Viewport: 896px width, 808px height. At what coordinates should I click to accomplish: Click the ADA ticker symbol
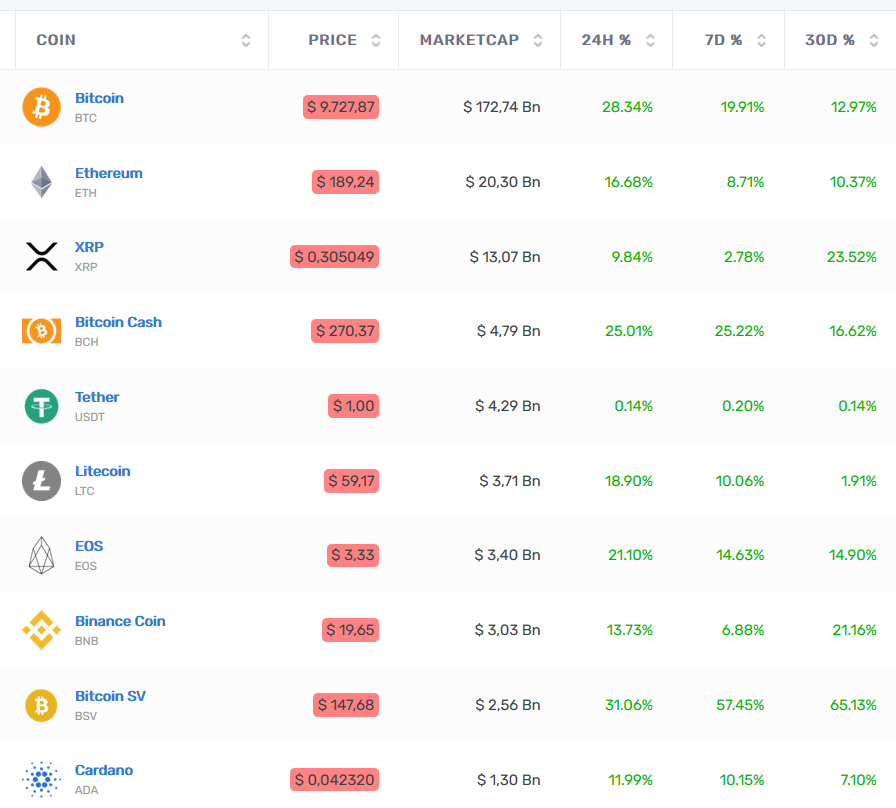[86, 790]
